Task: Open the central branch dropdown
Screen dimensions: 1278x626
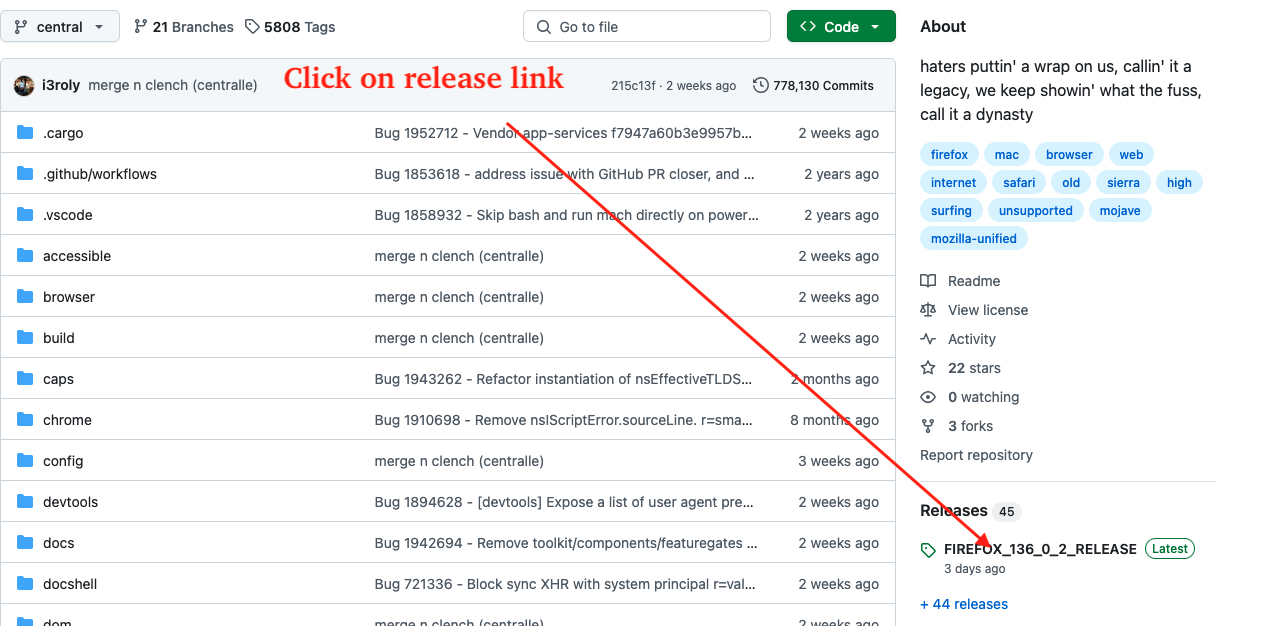Action: tap(60, 27)
